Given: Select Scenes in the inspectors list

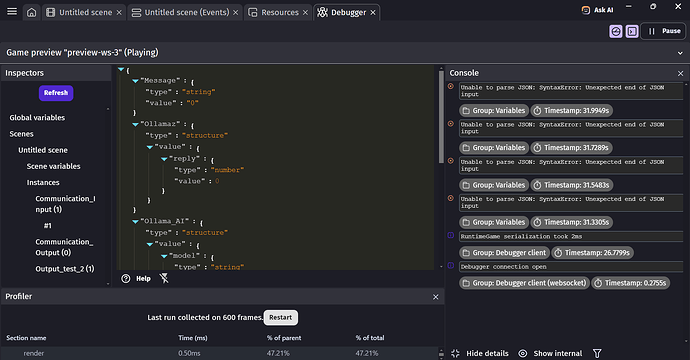Looking at the screenshot, I should pos(22,134).
